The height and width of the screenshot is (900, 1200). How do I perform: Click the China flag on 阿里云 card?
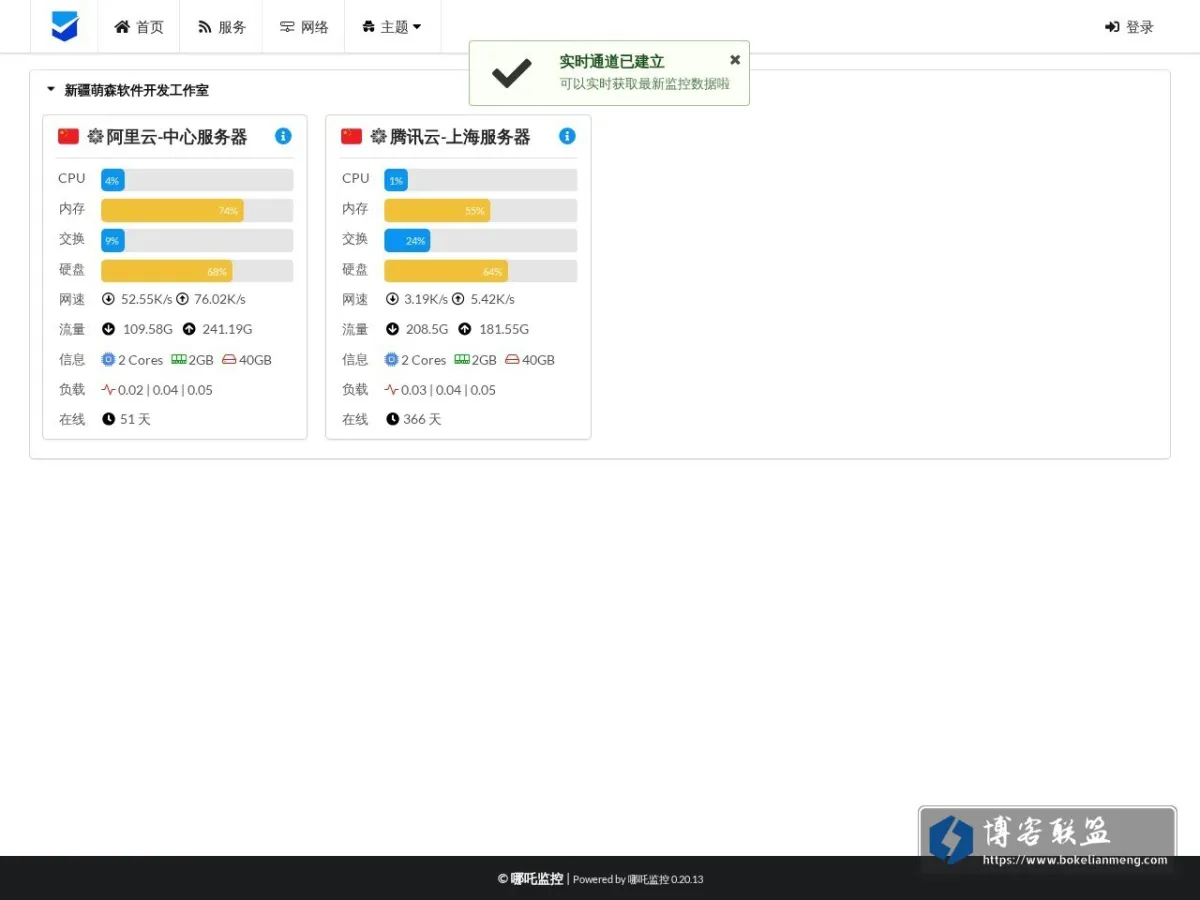68,136
